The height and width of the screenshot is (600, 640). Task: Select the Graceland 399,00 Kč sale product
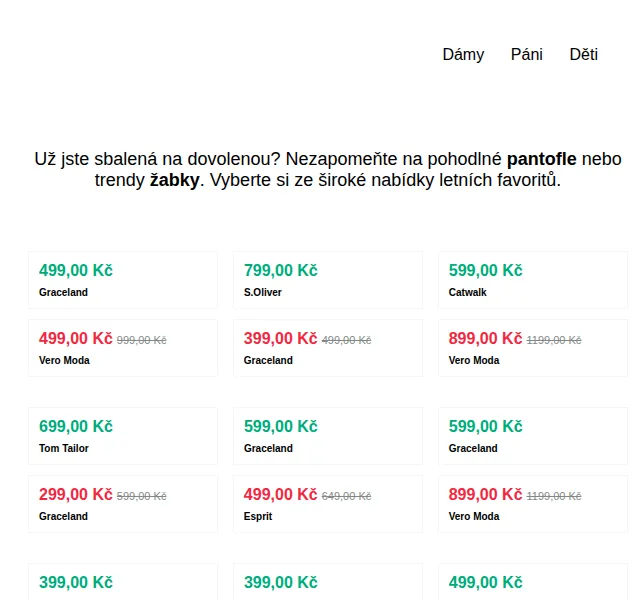328,348
